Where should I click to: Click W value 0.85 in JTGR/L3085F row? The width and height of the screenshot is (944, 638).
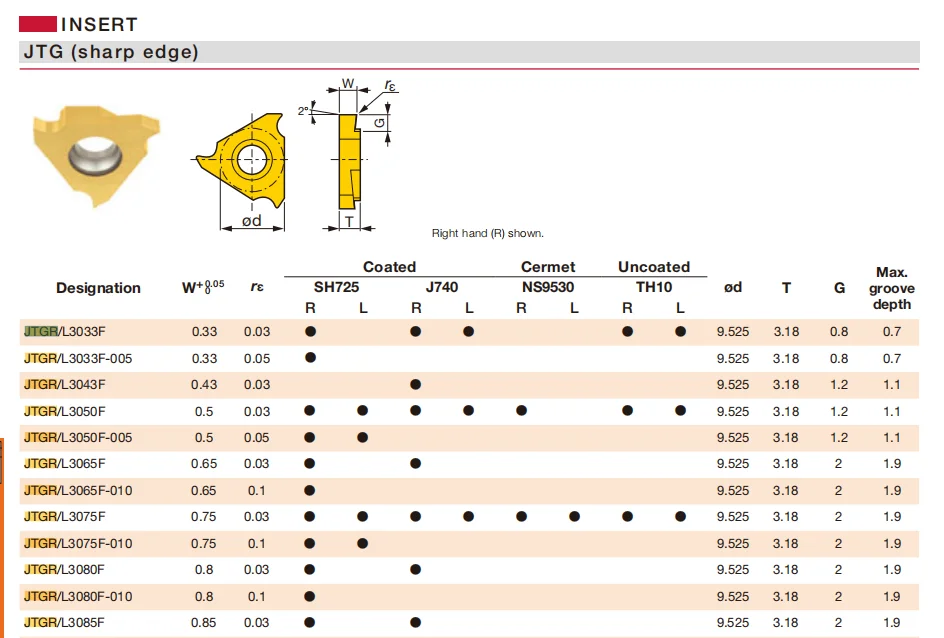tap(204, 622)
